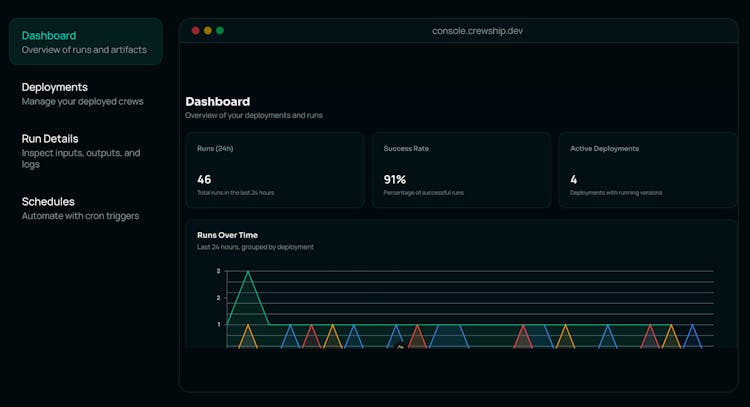Click the console.crewship.dev address text
750x407 pixels.
click(477, 31)
